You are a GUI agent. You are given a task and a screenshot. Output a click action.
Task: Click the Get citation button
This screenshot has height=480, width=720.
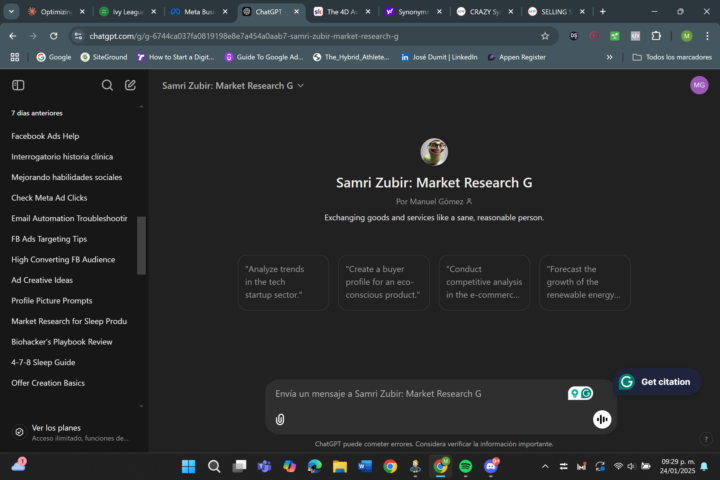(x=657, y=382)
